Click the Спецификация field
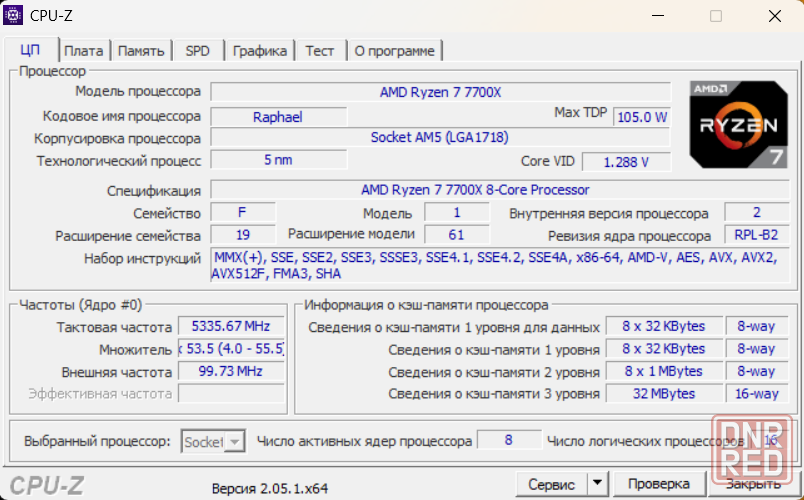 coord(475,189)
